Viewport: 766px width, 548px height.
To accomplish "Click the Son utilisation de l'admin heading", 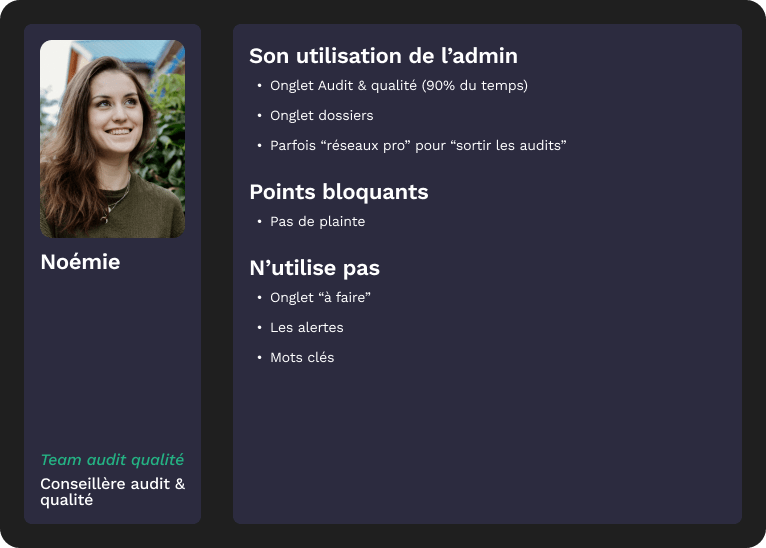I will click(383, 56).
